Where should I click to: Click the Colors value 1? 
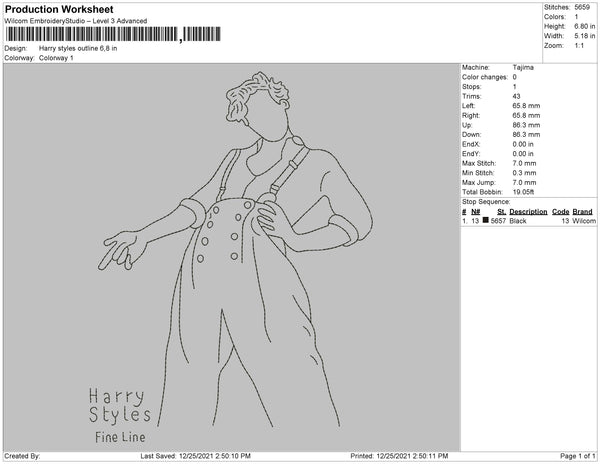[x=576, y=17]
